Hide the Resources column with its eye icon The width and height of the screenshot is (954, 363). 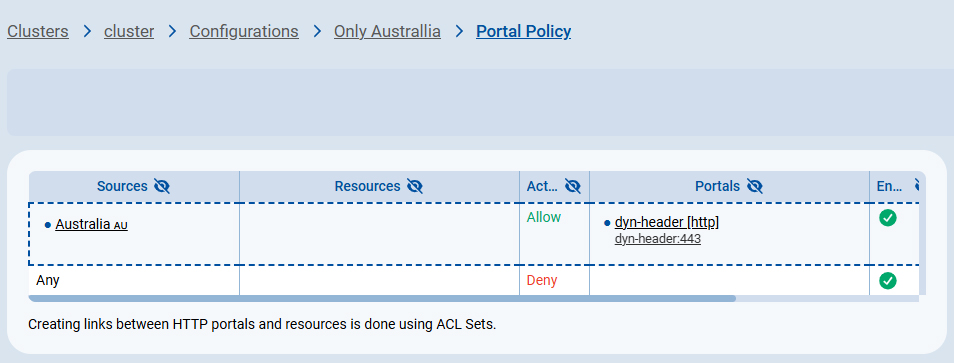415,186
